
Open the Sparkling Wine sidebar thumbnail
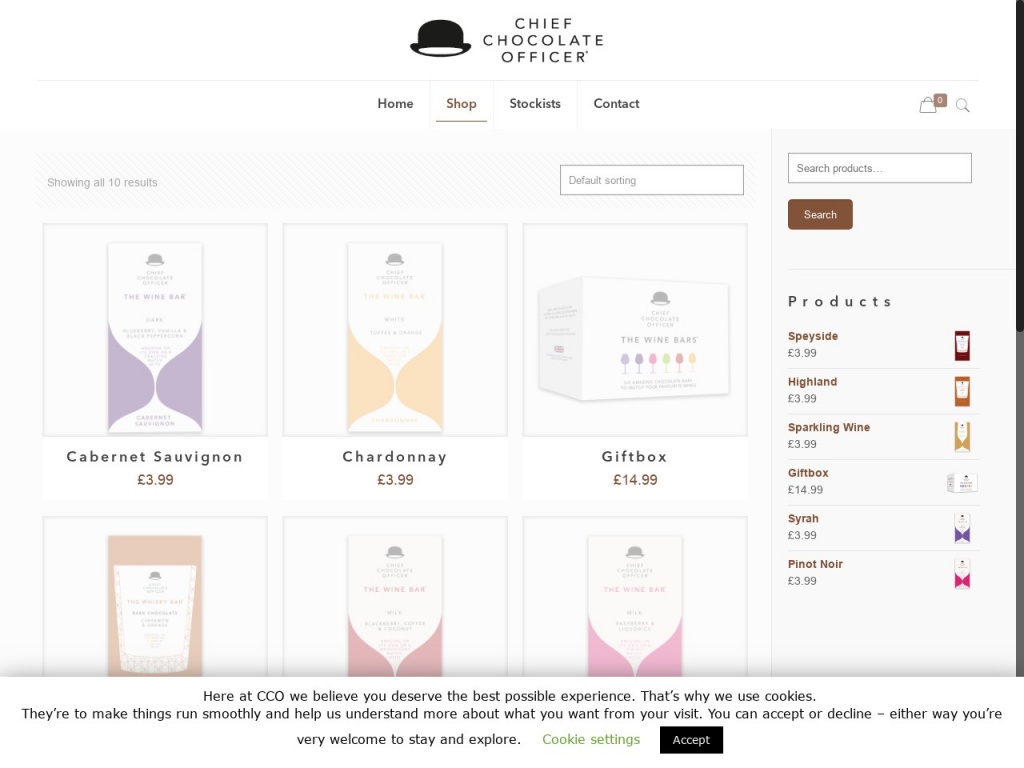click(x=962, y=437)
